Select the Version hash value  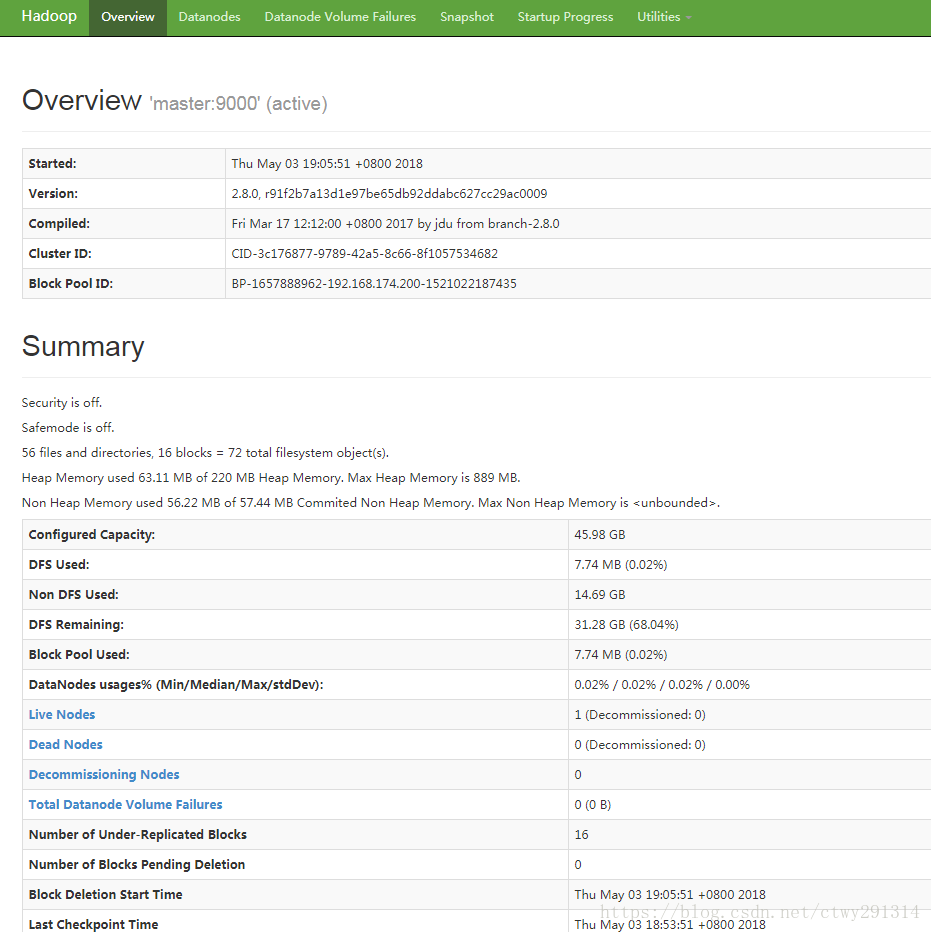click(389, 193)
